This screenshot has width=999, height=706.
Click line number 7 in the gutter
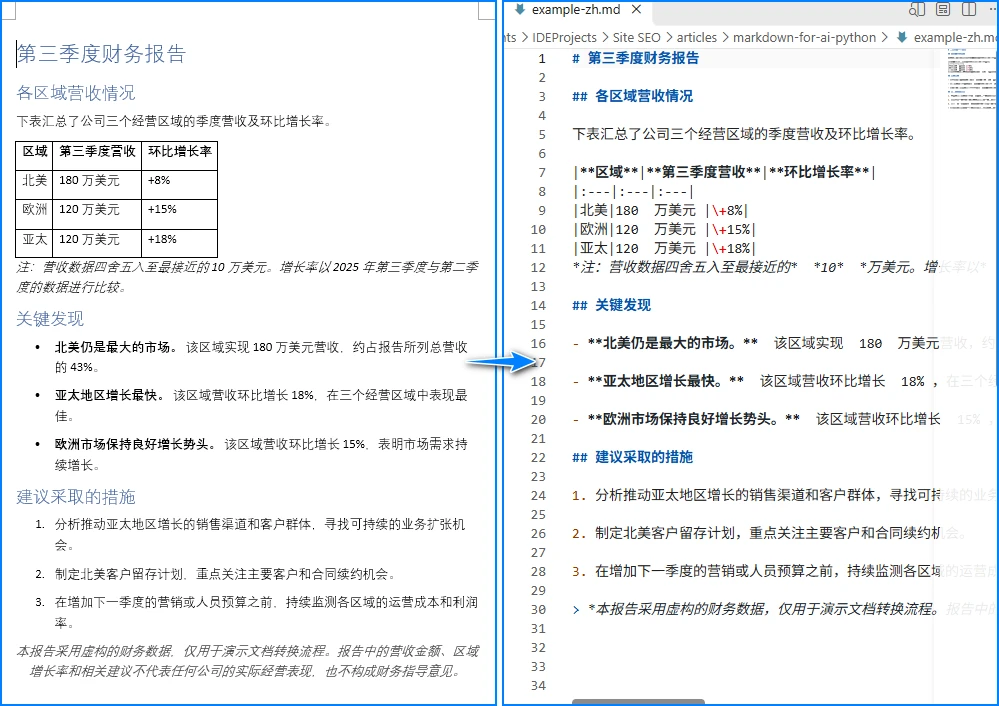click(542, 173)
